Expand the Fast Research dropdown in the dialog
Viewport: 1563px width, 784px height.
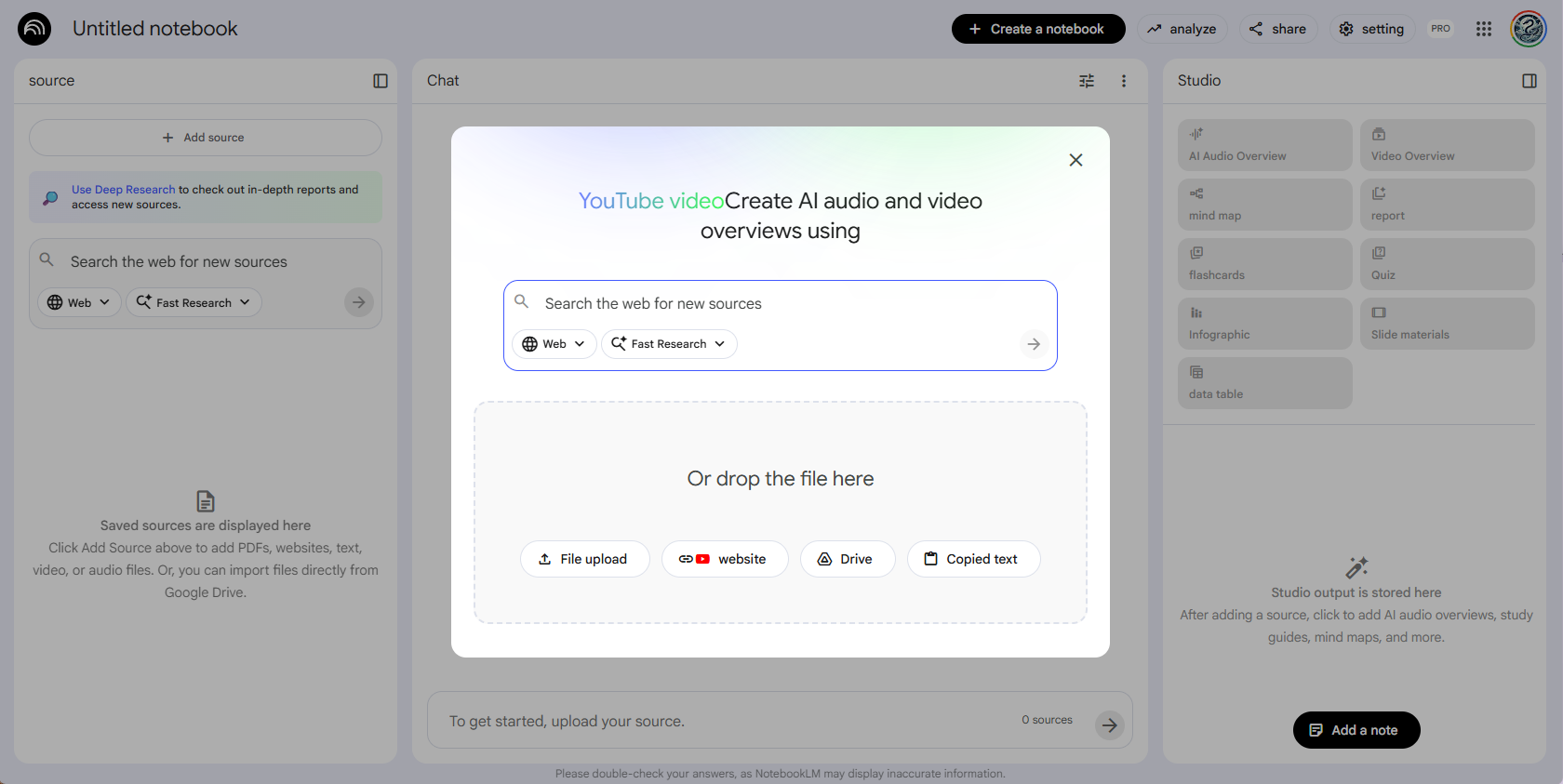click(669, 344)
